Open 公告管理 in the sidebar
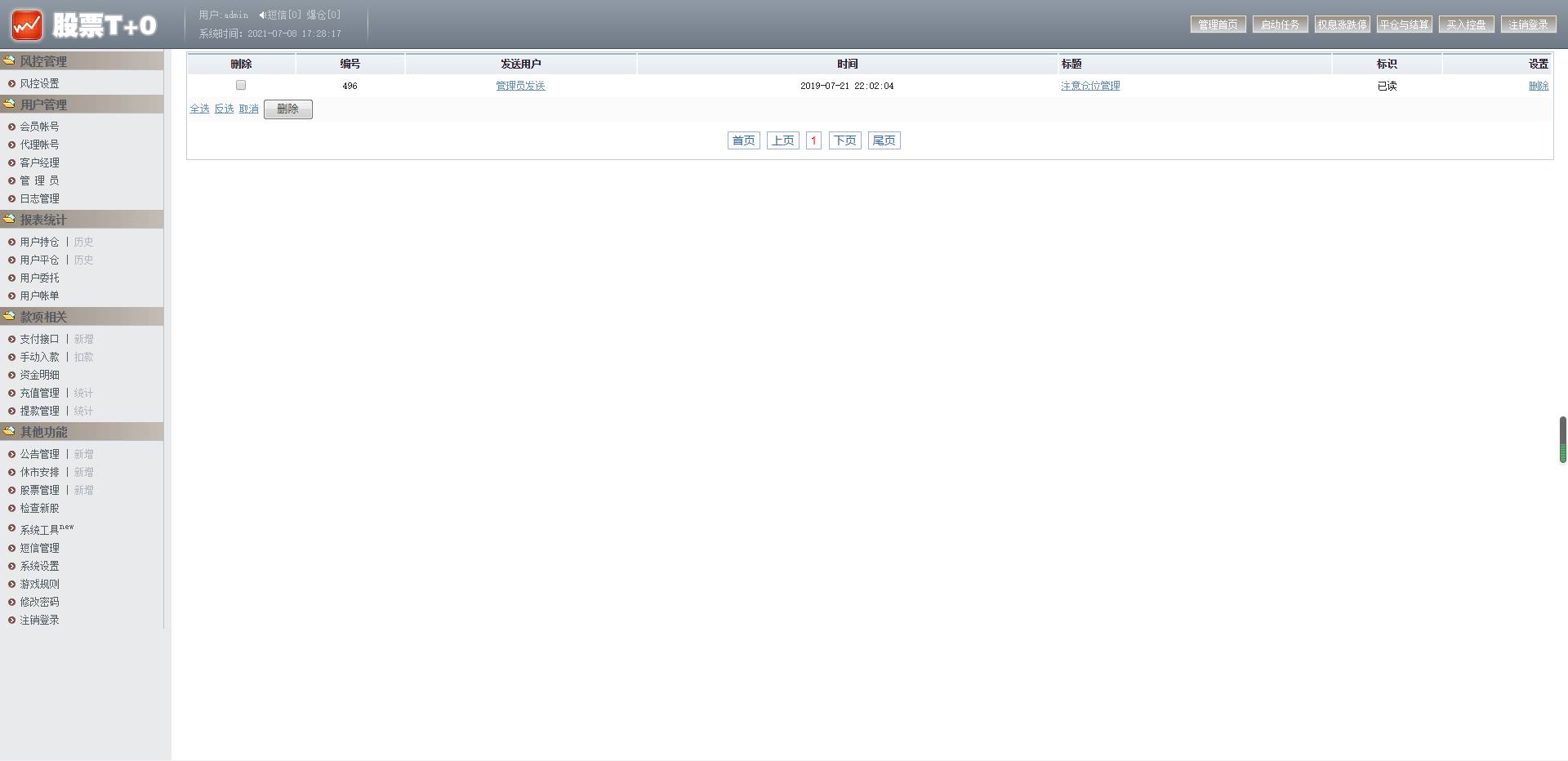 39,454
